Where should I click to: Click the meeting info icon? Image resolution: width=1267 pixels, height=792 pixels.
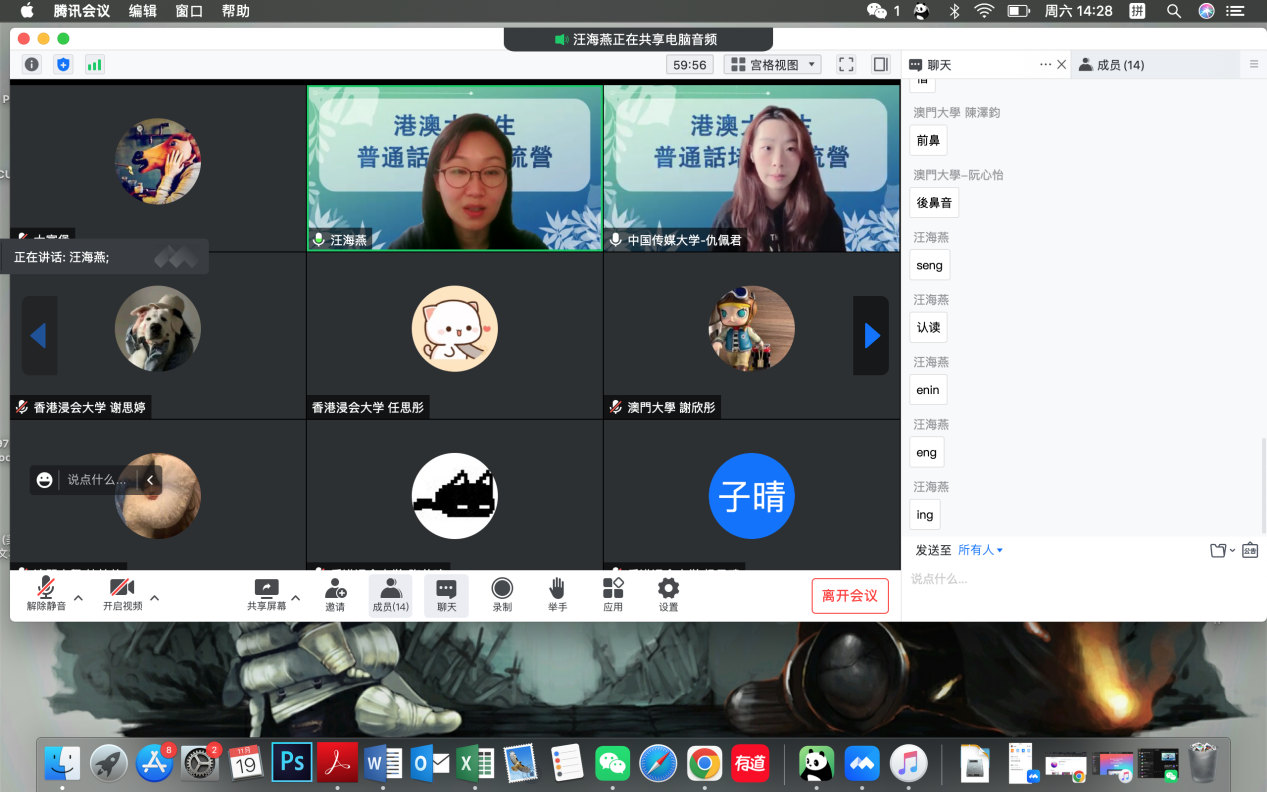[32, 65]
